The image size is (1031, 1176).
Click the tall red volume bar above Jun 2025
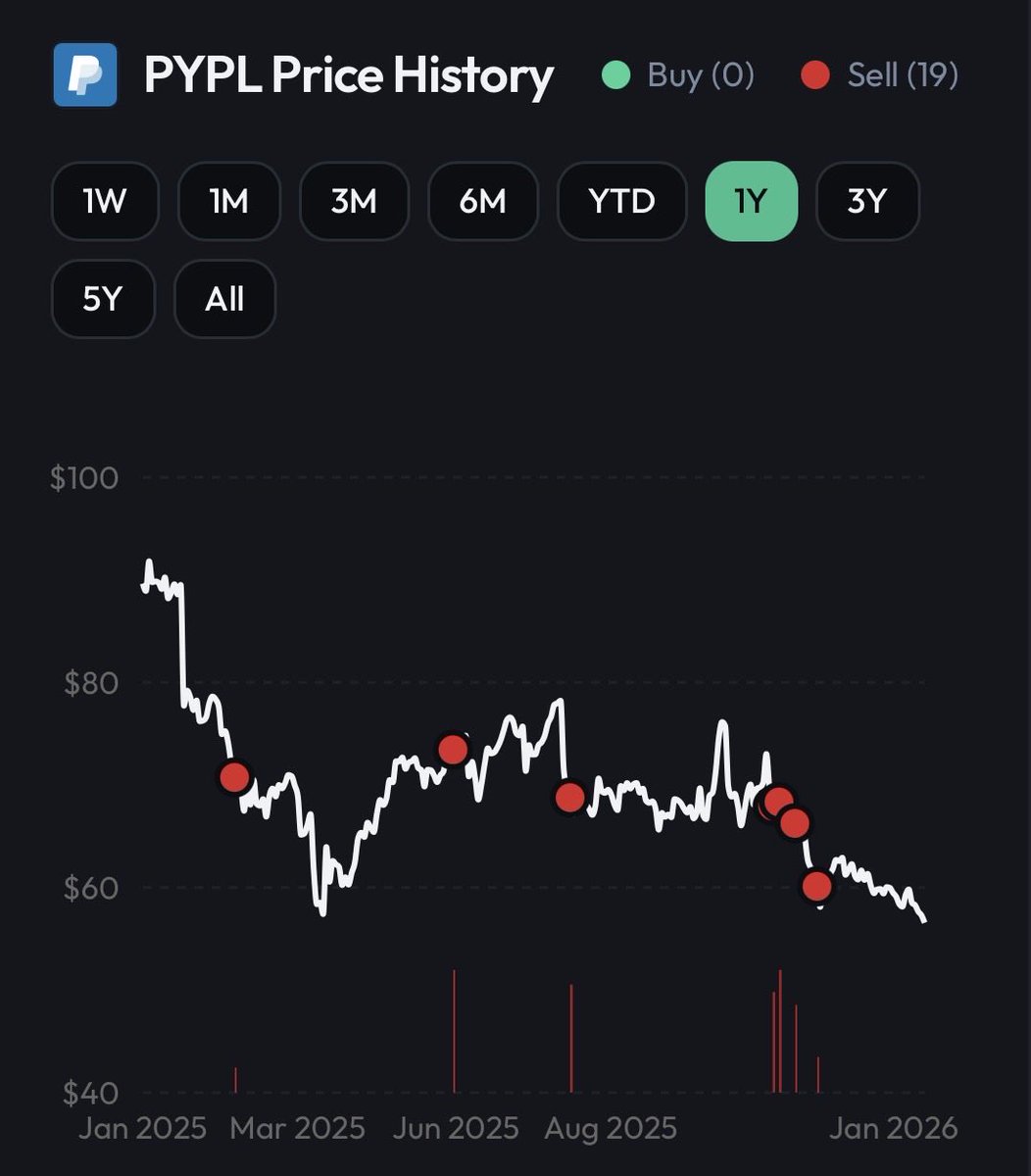tap(454, 1031)
